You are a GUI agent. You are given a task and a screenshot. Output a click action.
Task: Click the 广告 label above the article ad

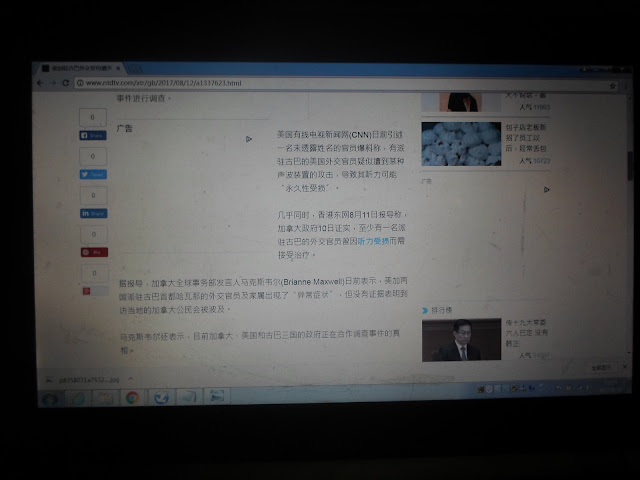point(124,128)
